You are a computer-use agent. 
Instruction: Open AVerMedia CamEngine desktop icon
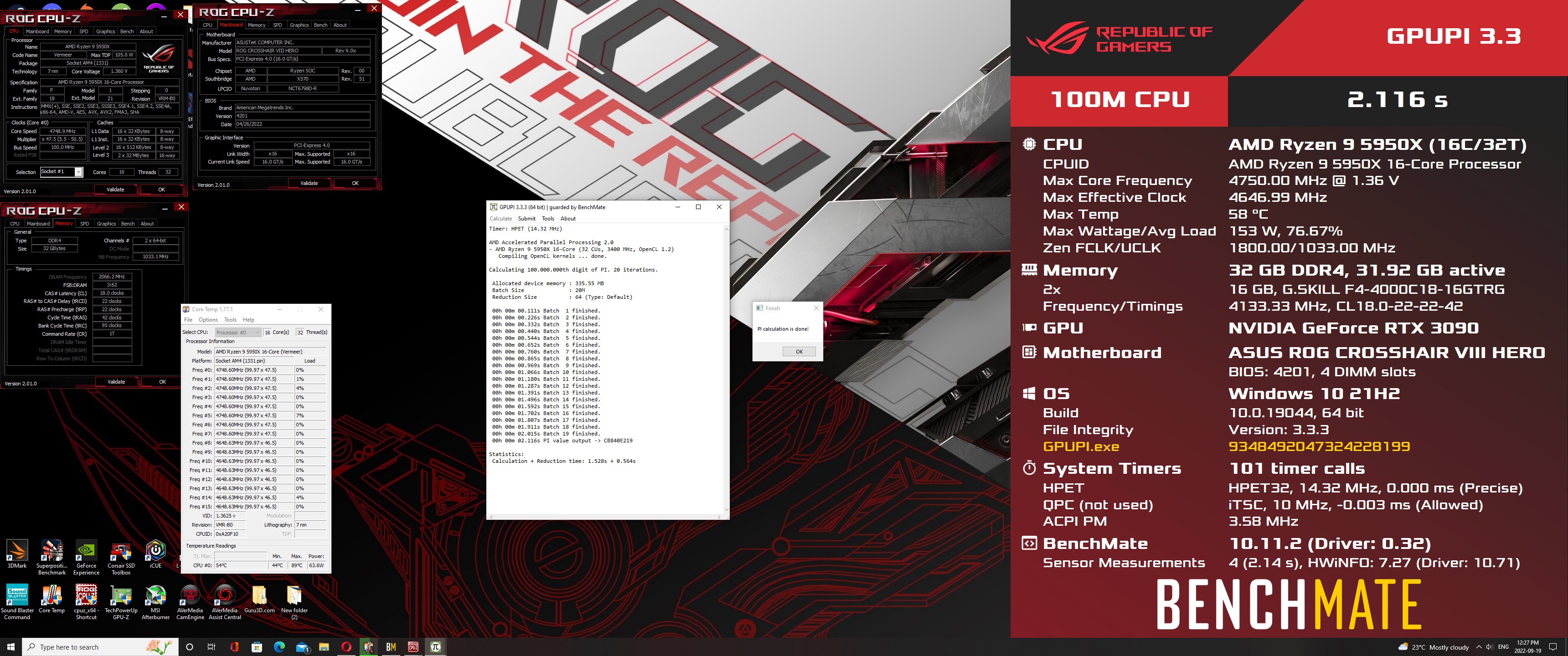(x=191, y=602)
